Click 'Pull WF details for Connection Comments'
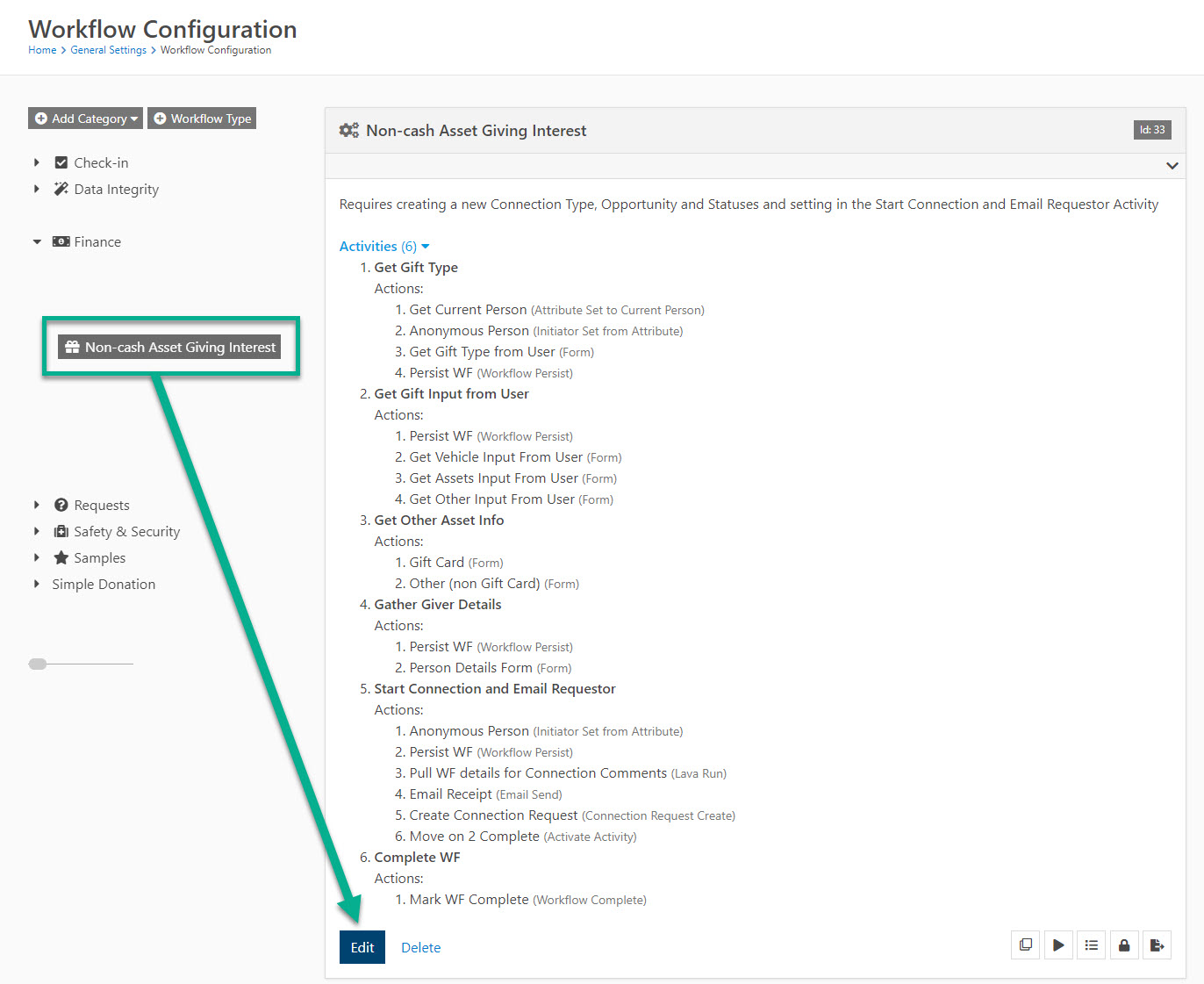The height and width of the screenshot is (984, 1204). 539,773
